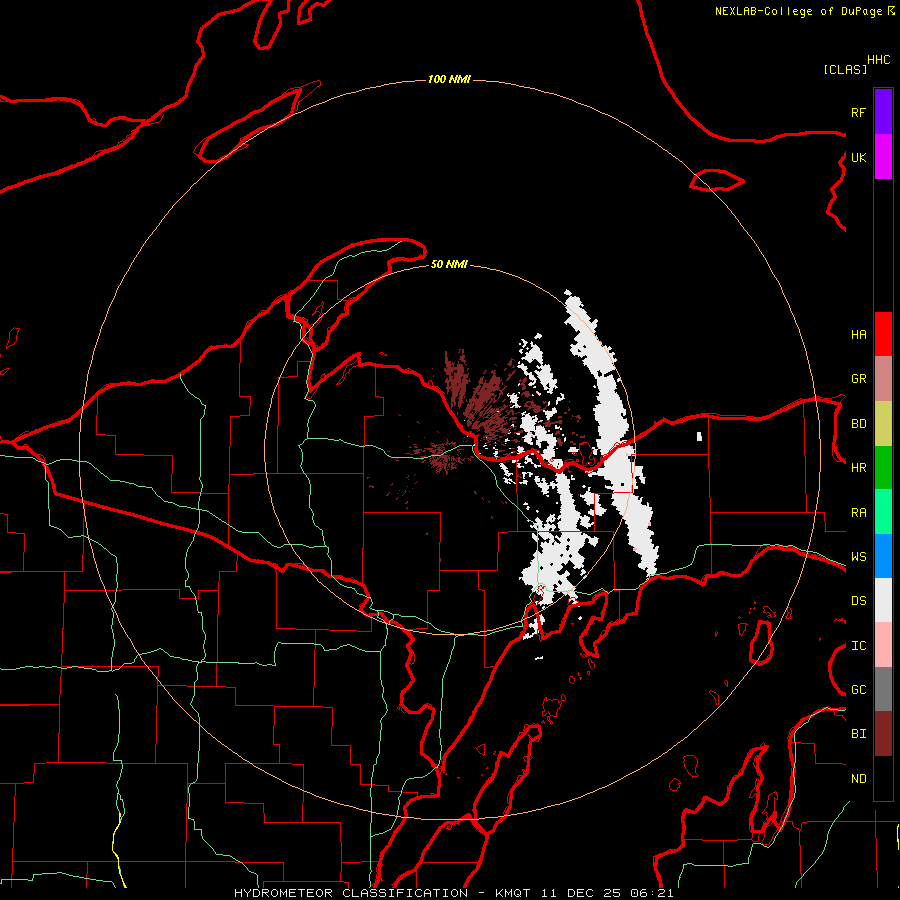The height and width of the screenshot is (900, 900).
Task: Click the HR green legend swatch
Action: tap(883, 468)
